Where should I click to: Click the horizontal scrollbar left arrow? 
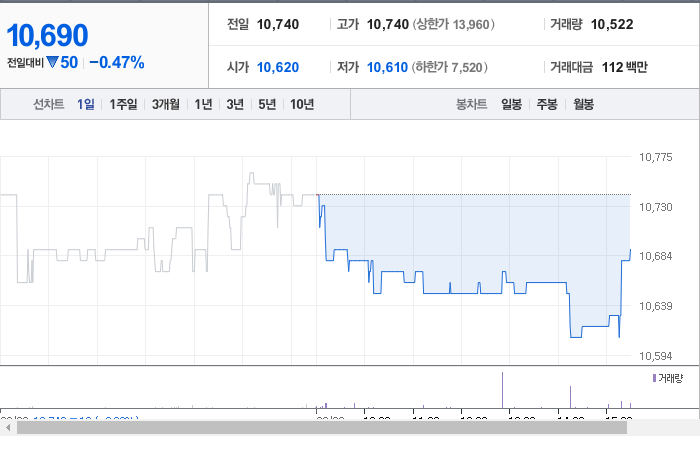coord(8,428)
